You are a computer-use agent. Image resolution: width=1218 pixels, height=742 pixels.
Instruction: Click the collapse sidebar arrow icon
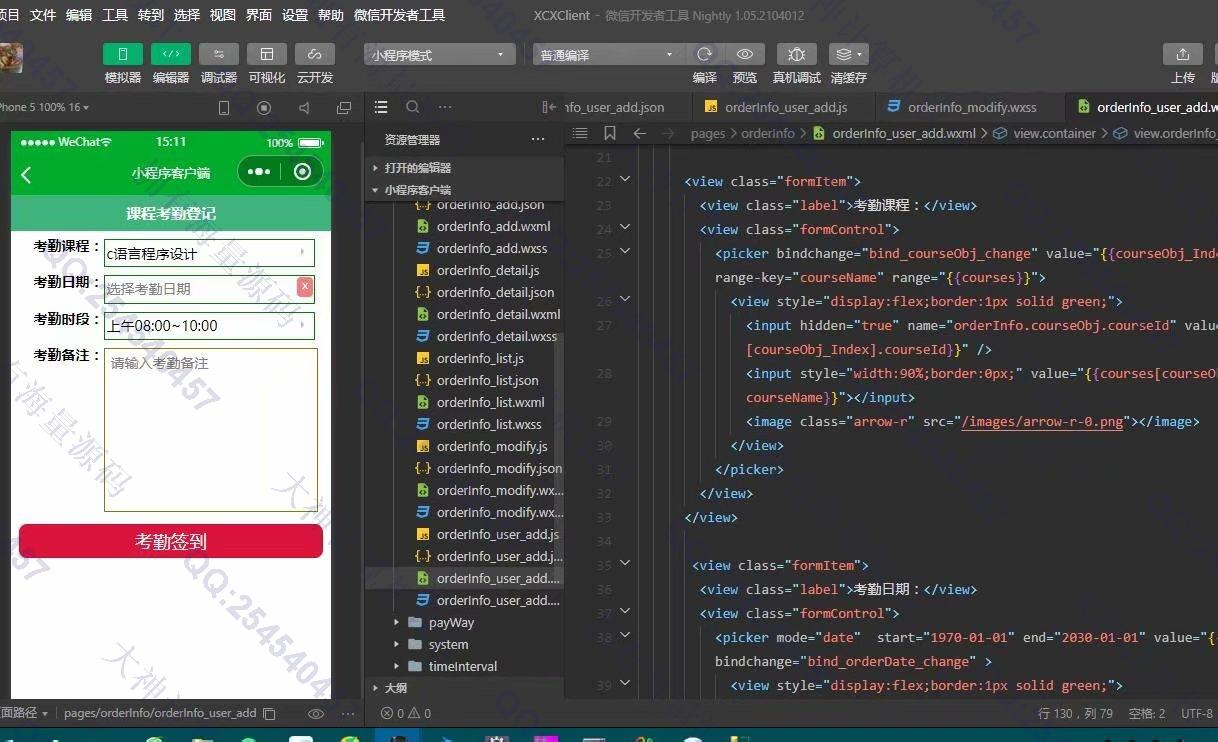tap(549, 107)
